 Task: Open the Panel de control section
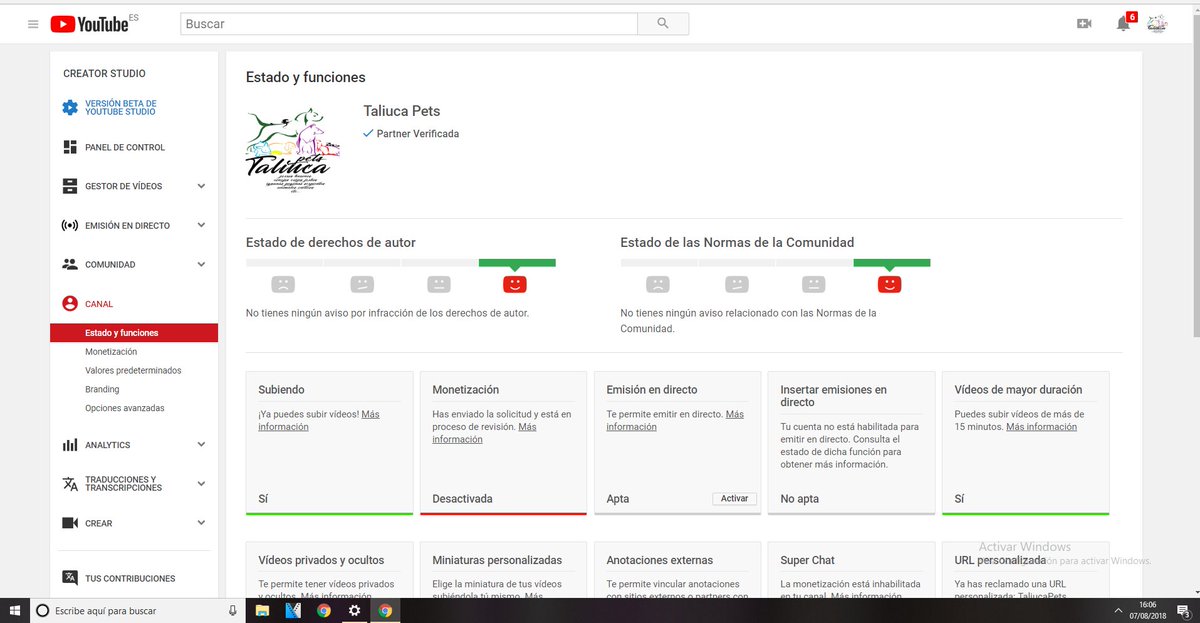[x=125, y=147]
